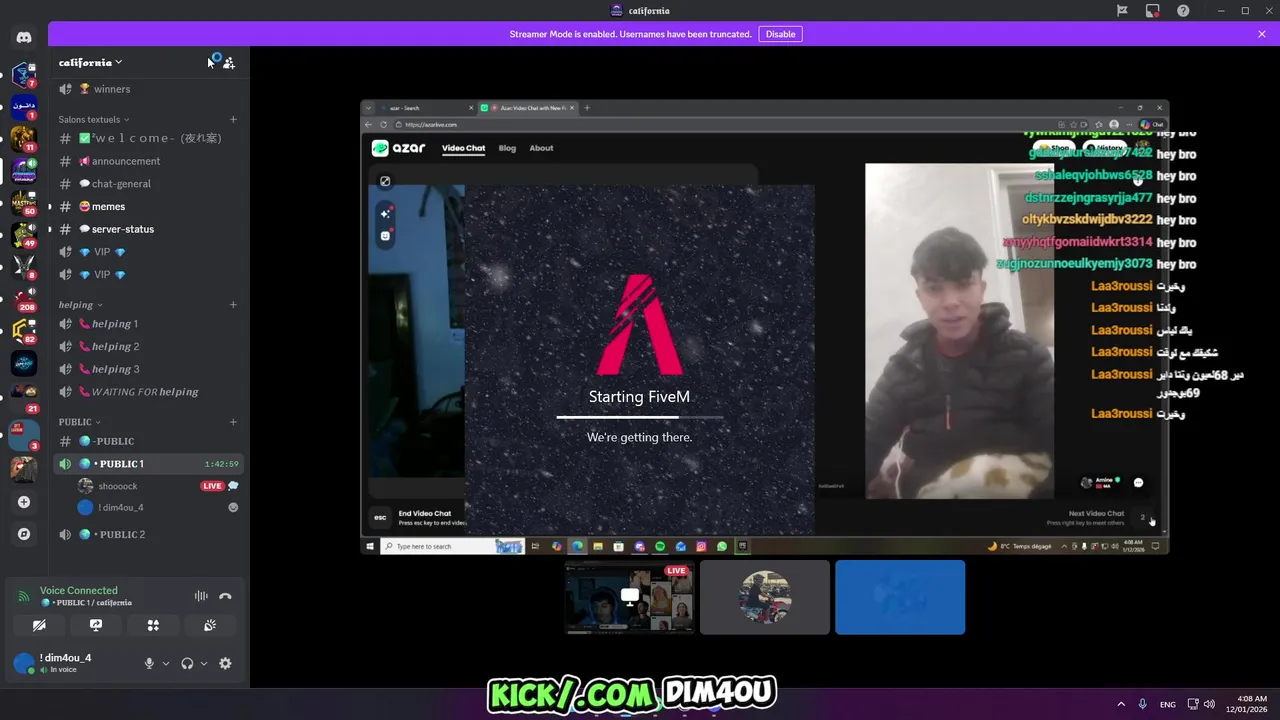The height and width of the screenshot is (720, 1280).
Task: Open Discord direct messages home icon
Action: tap(24, 38)
